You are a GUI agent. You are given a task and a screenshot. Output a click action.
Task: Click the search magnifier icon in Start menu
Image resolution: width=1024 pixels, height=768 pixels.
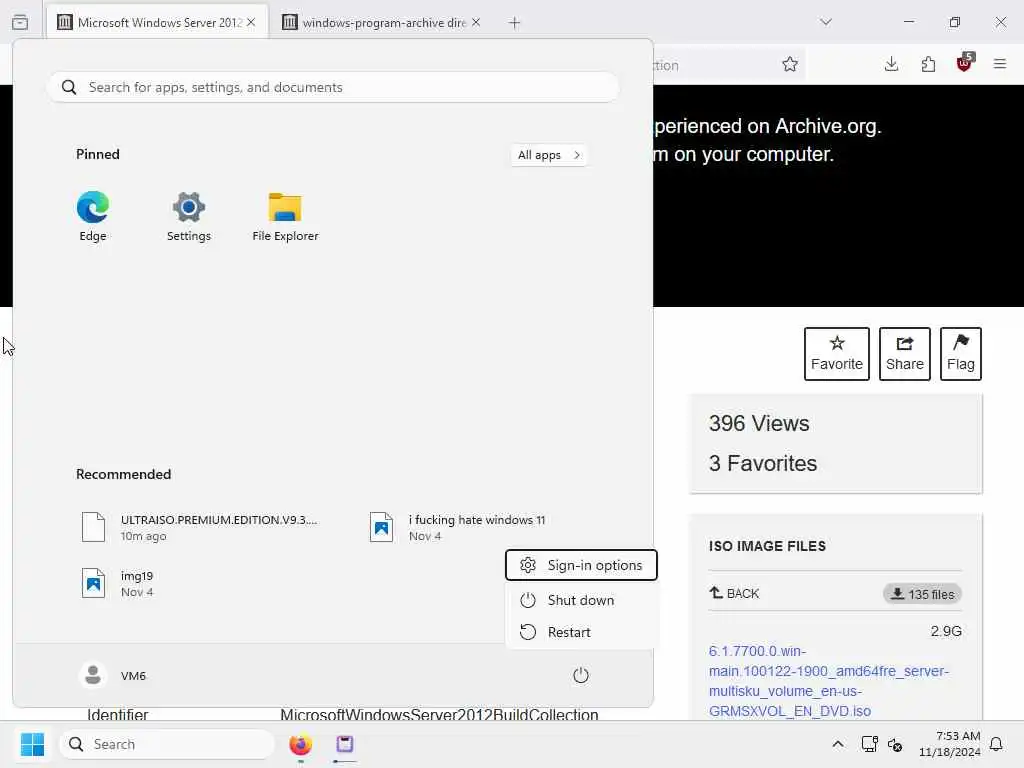click(x=69, y=87)
